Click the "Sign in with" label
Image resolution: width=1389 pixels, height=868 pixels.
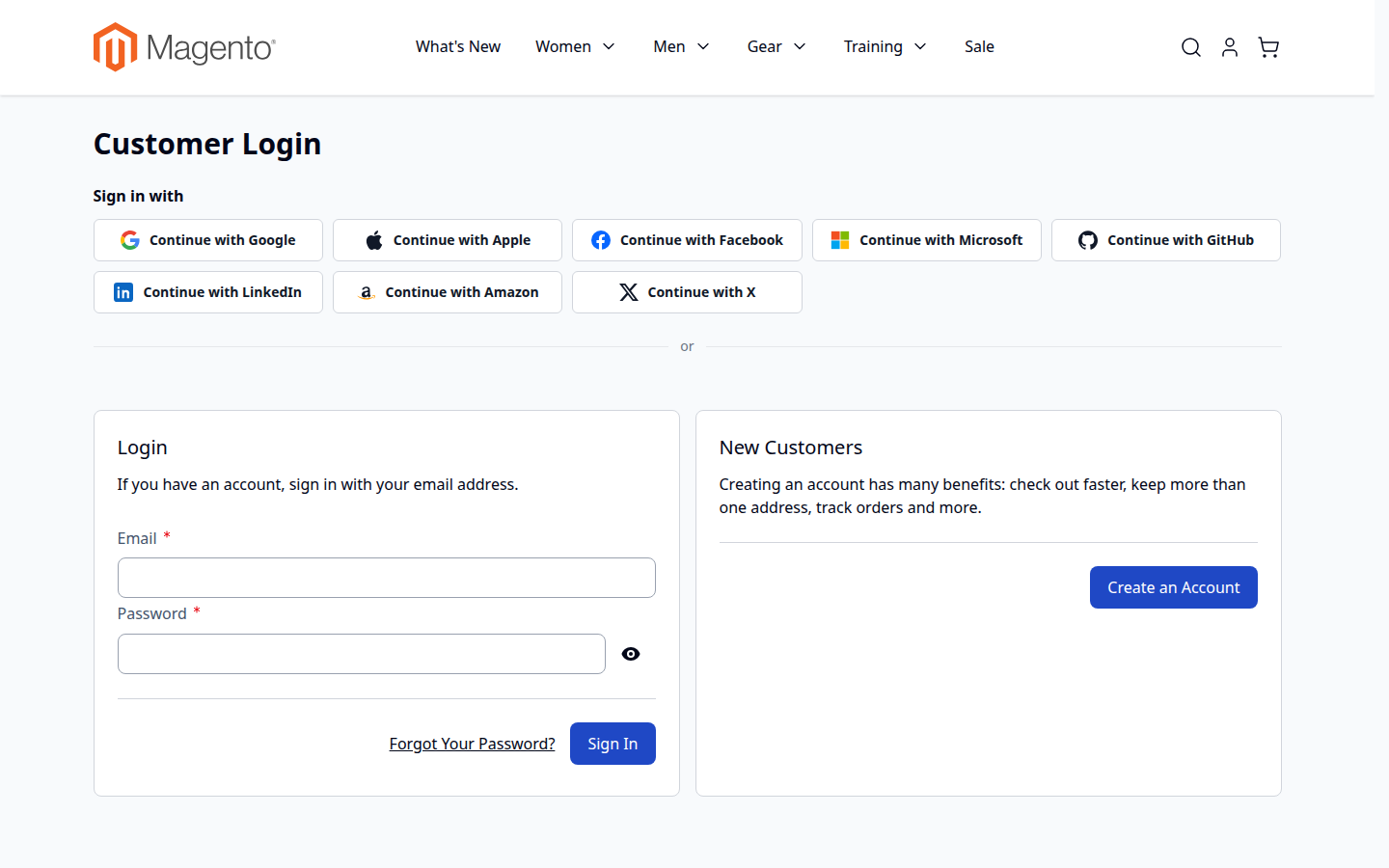138,196
